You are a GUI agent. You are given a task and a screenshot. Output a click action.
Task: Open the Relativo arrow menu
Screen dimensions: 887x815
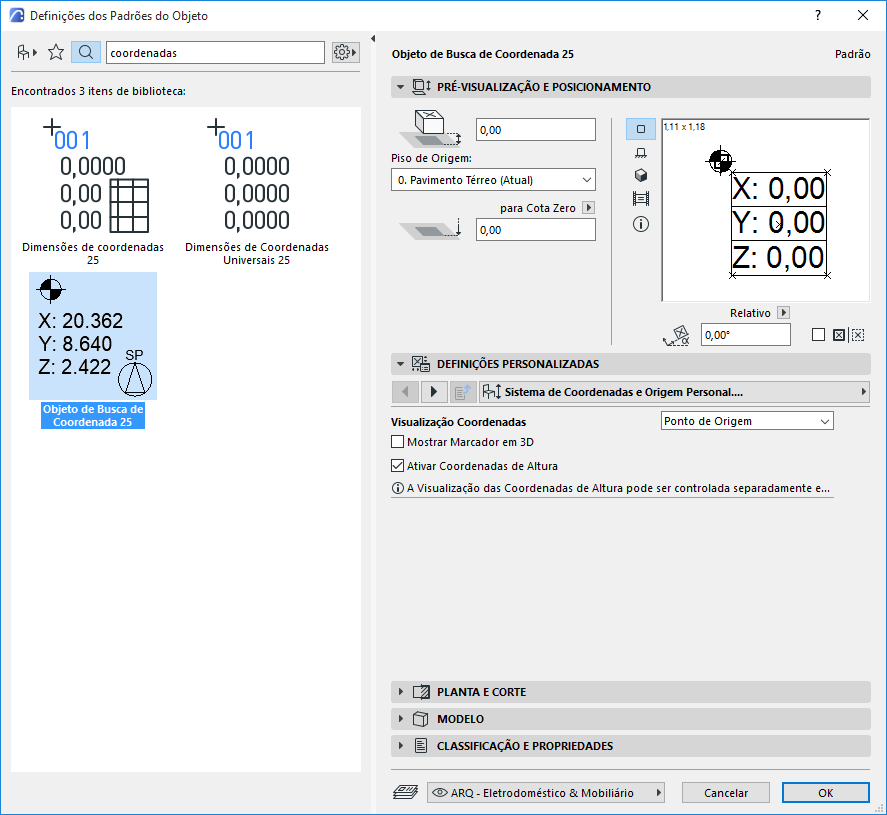click(x=783, y=312)
